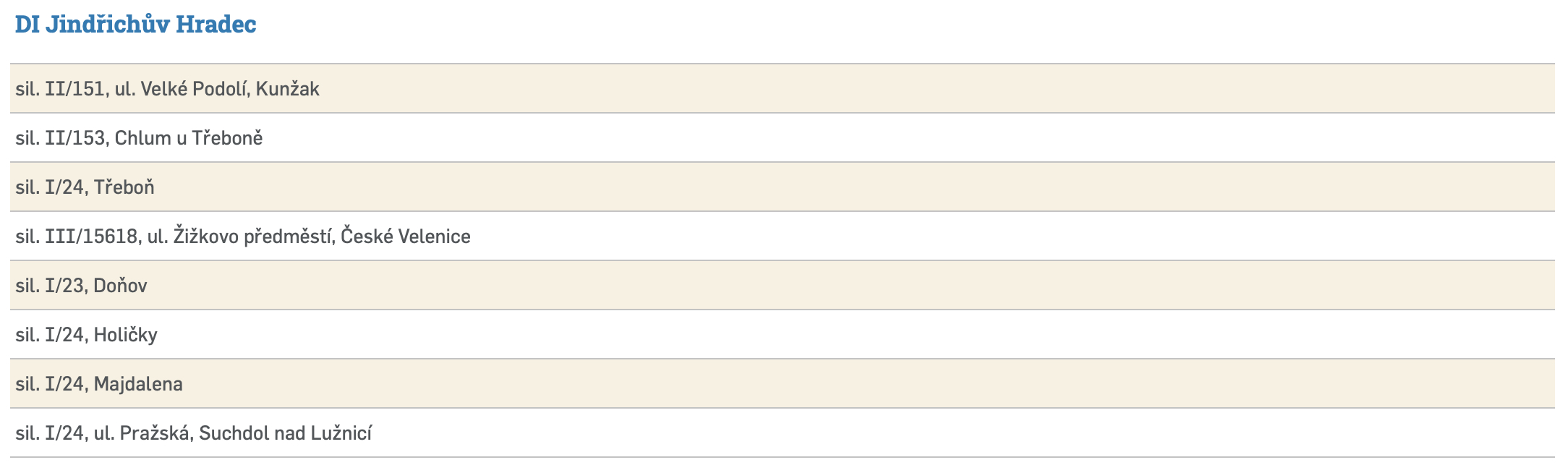Select the Chlum u Třeboně location text

click(x=189, y=138)
